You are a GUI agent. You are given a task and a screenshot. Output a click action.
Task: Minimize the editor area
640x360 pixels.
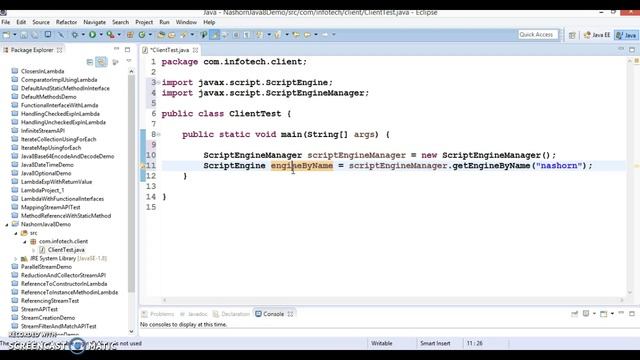pos(621,49)
